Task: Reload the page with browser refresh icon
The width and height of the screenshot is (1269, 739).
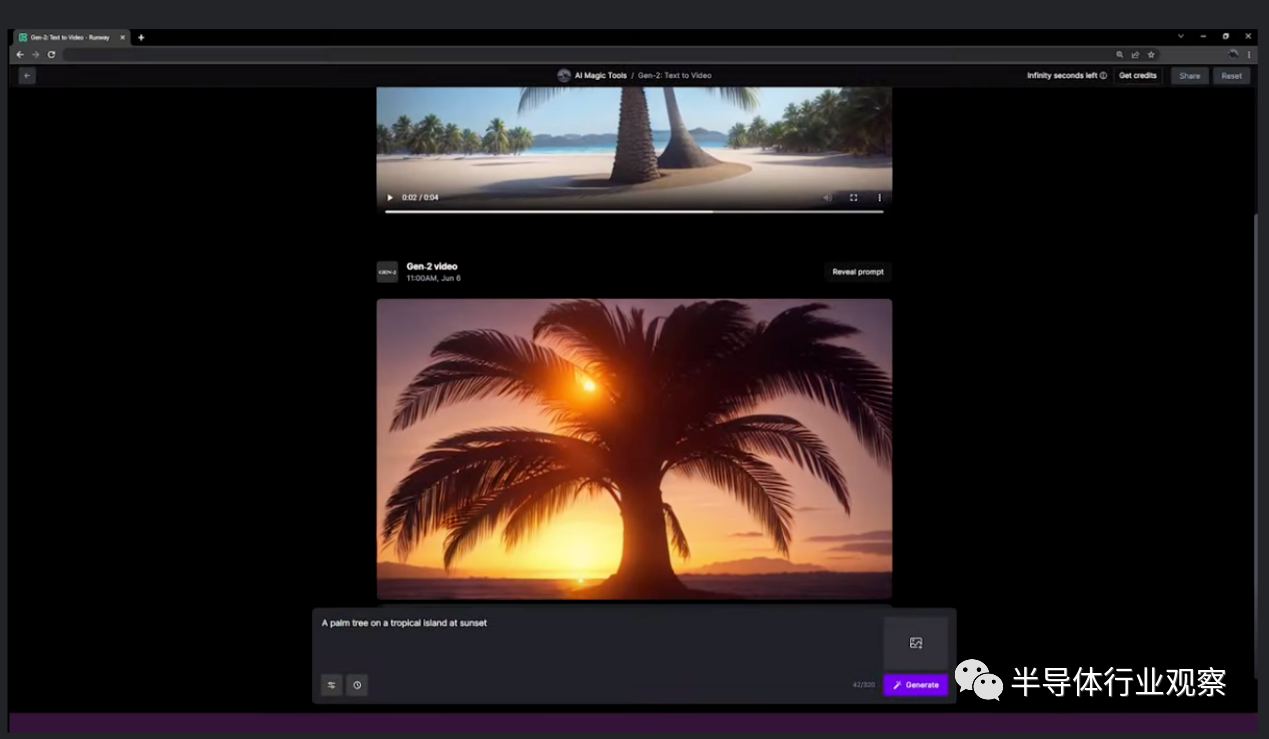Action: pos(51,55)
